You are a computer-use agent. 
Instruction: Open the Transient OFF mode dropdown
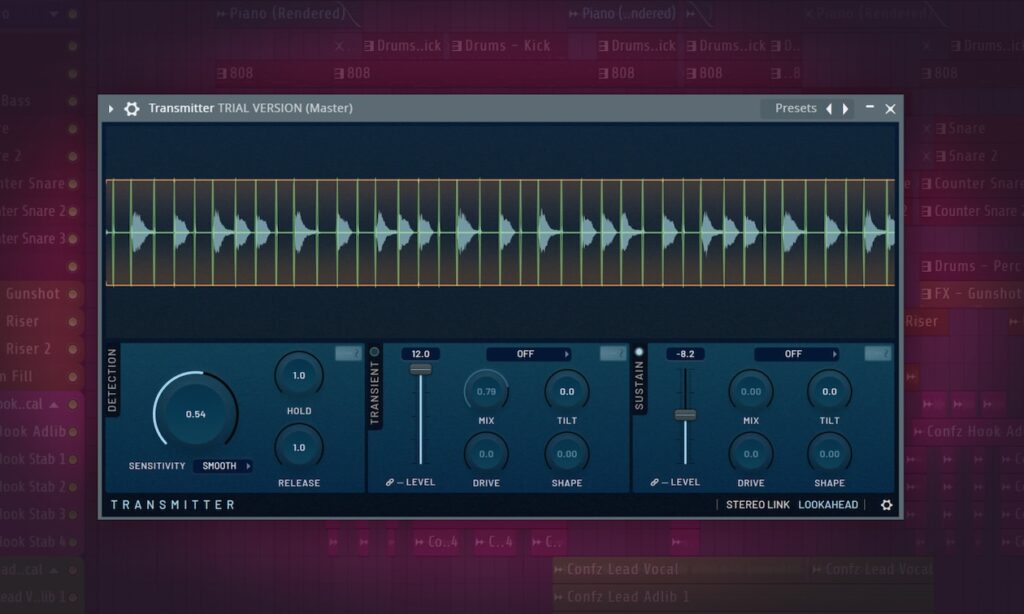(529, 354)
